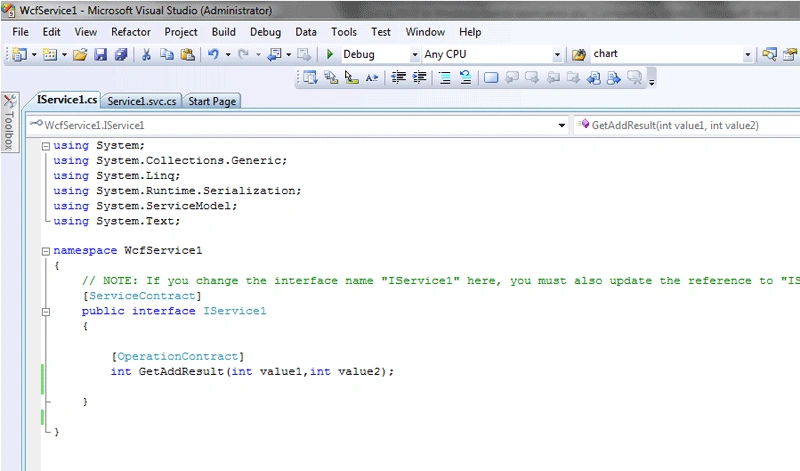The image size is (800, 471).
Task: Switch to the Start Page tab
Action: (212, 101)
